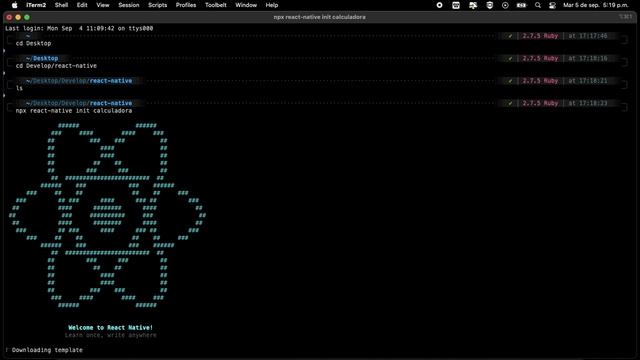The height and width of the screenshot is (360, 640).
Task: Click the battery status icon
Action: [522, 5]
